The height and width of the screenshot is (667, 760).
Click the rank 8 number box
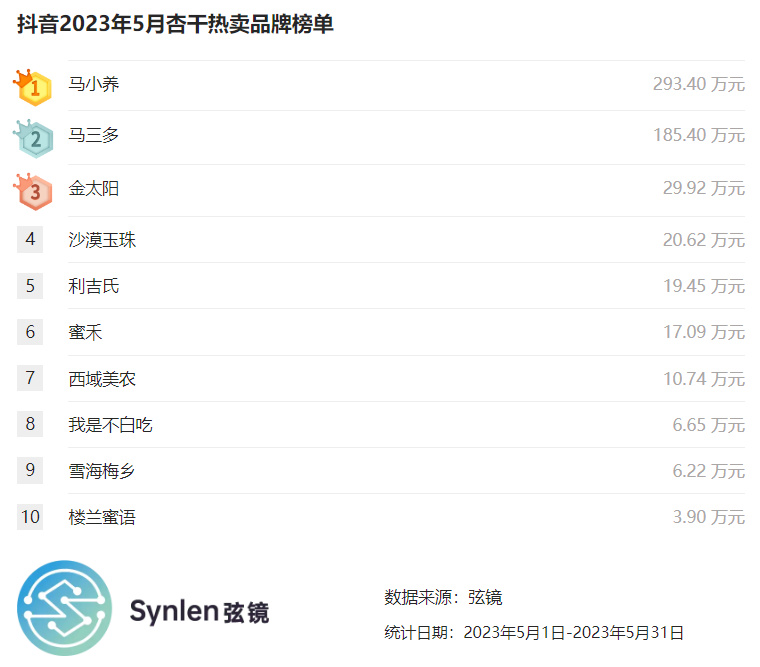pyautogui.click(x=30, y=424)
